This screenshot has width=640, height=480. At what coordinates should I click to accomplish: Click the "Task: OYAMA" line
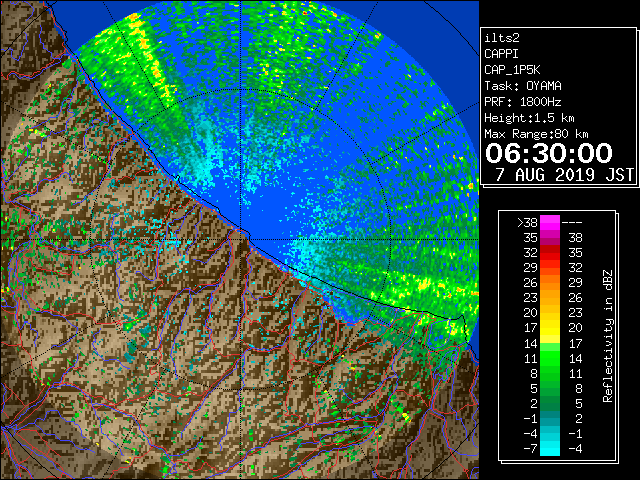pyautogui.click(x=523, y=86)
